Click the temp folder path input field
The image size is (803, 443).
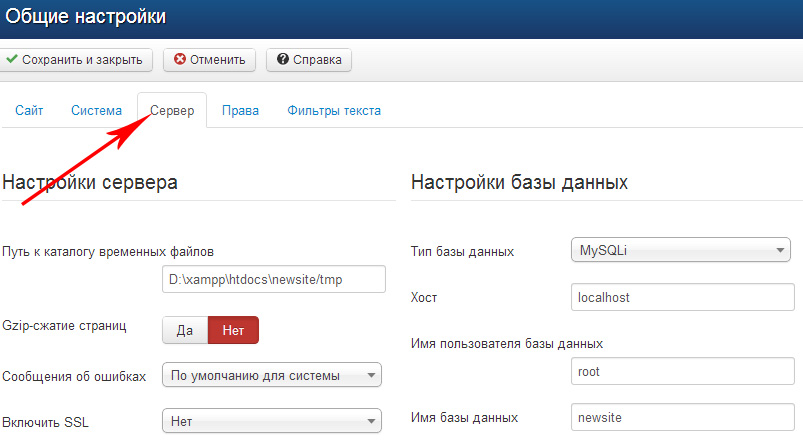pos(273,280)
